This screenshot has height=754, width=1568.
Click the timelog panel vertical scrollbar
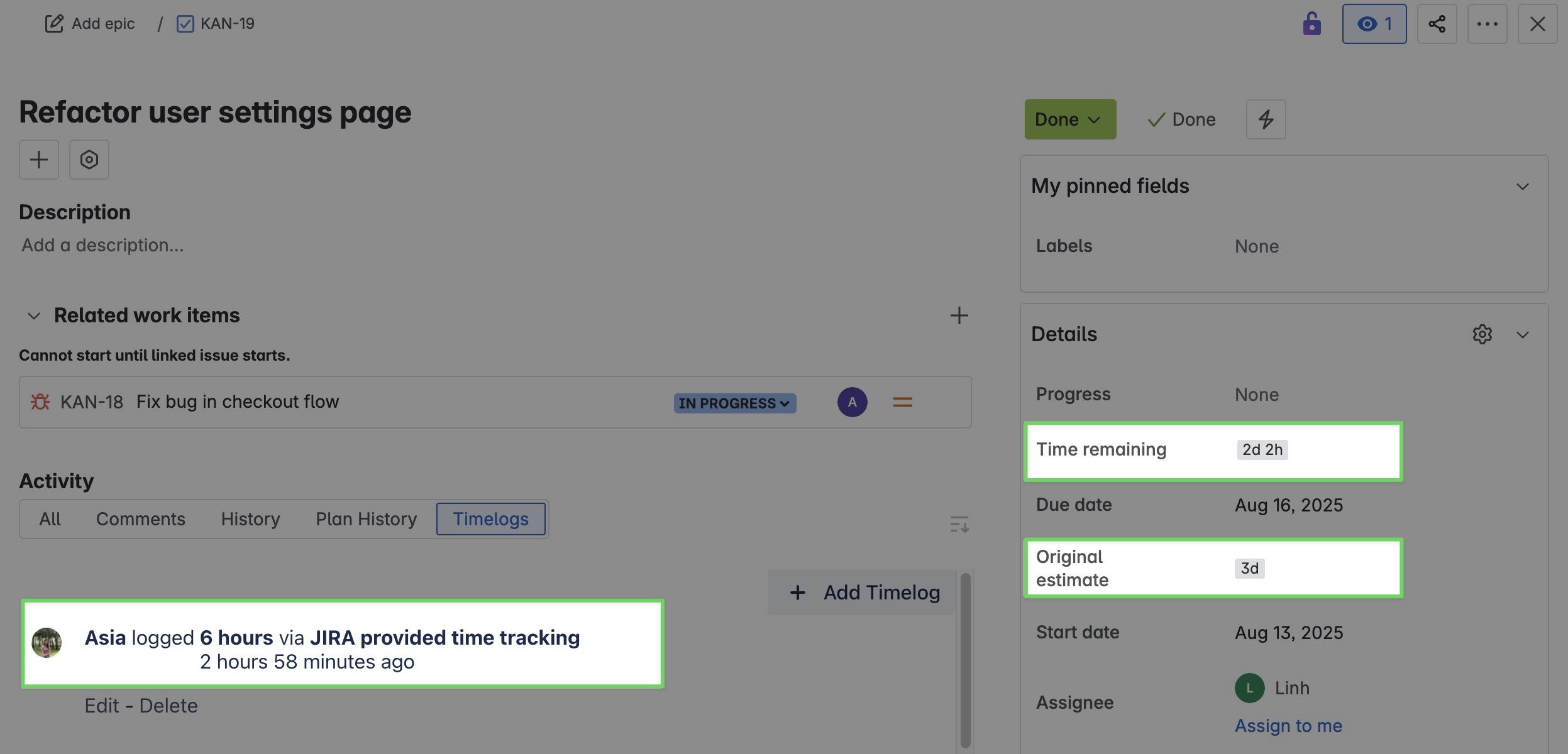[965, 660]
